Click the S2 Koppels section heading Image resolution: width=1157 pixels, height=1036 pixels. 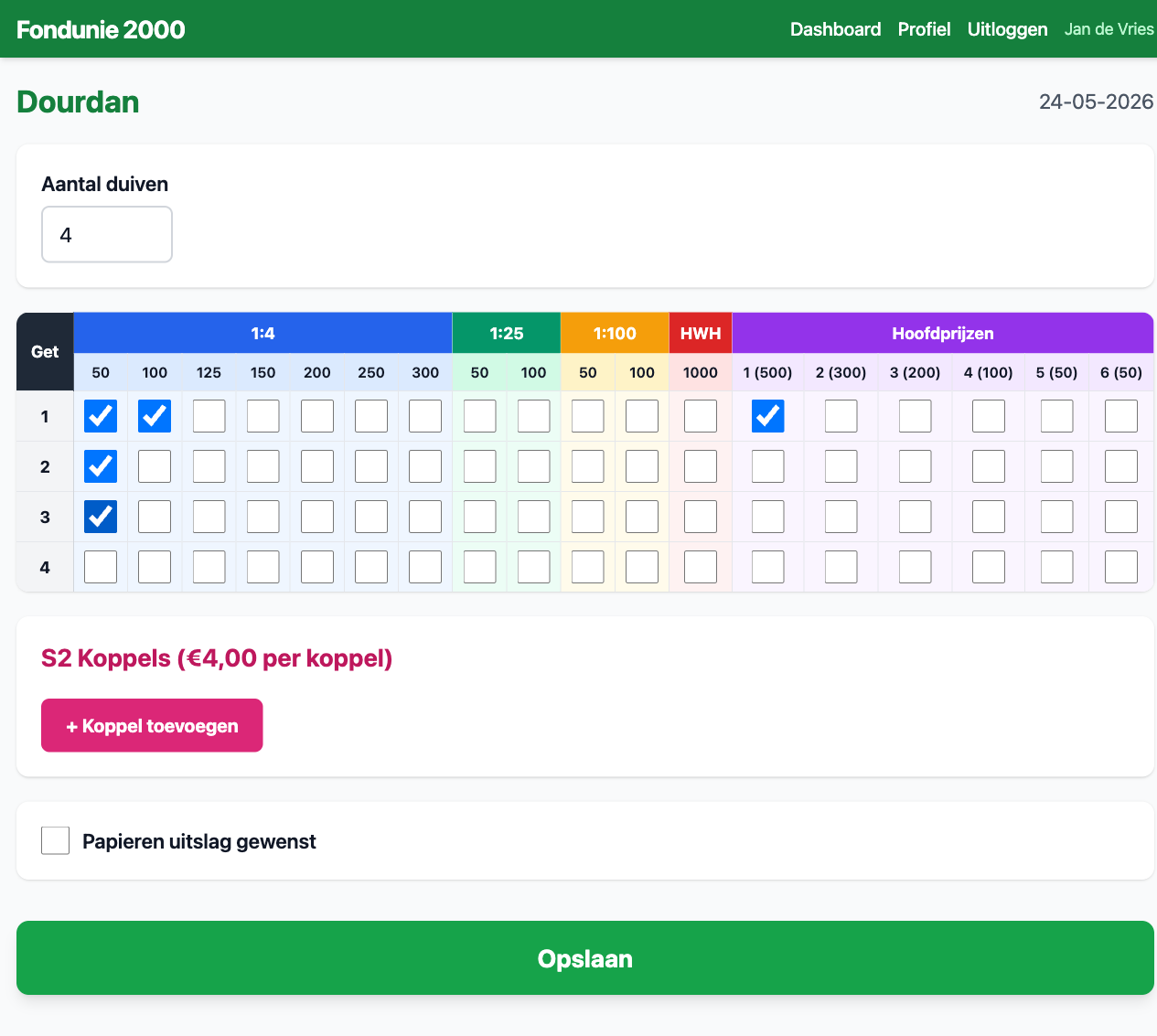click(217, 657)
